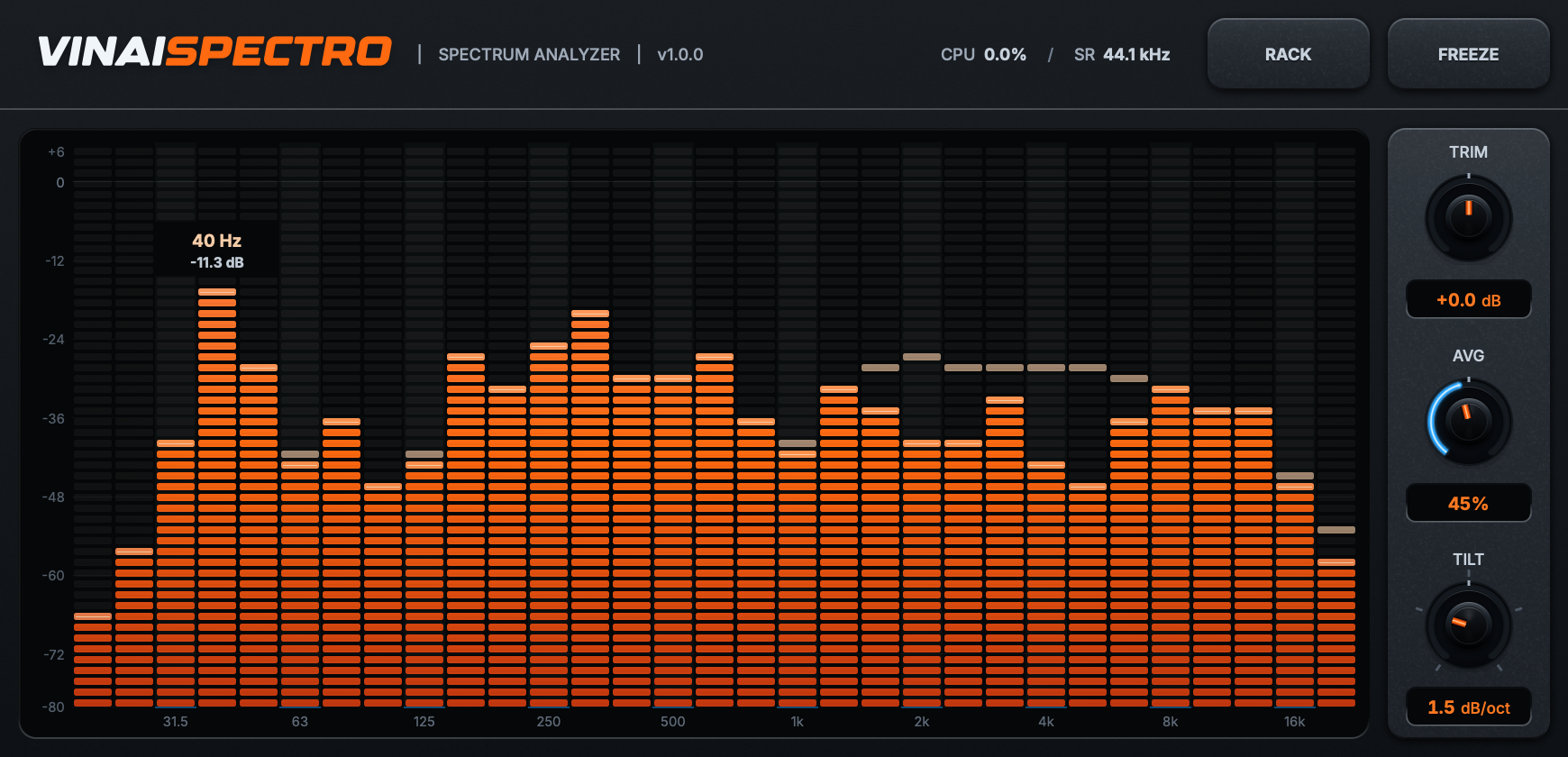This screenshot has height=757, width=1568.
Task: Click the 63 frequency axis label
Action: tap(300, 722)
